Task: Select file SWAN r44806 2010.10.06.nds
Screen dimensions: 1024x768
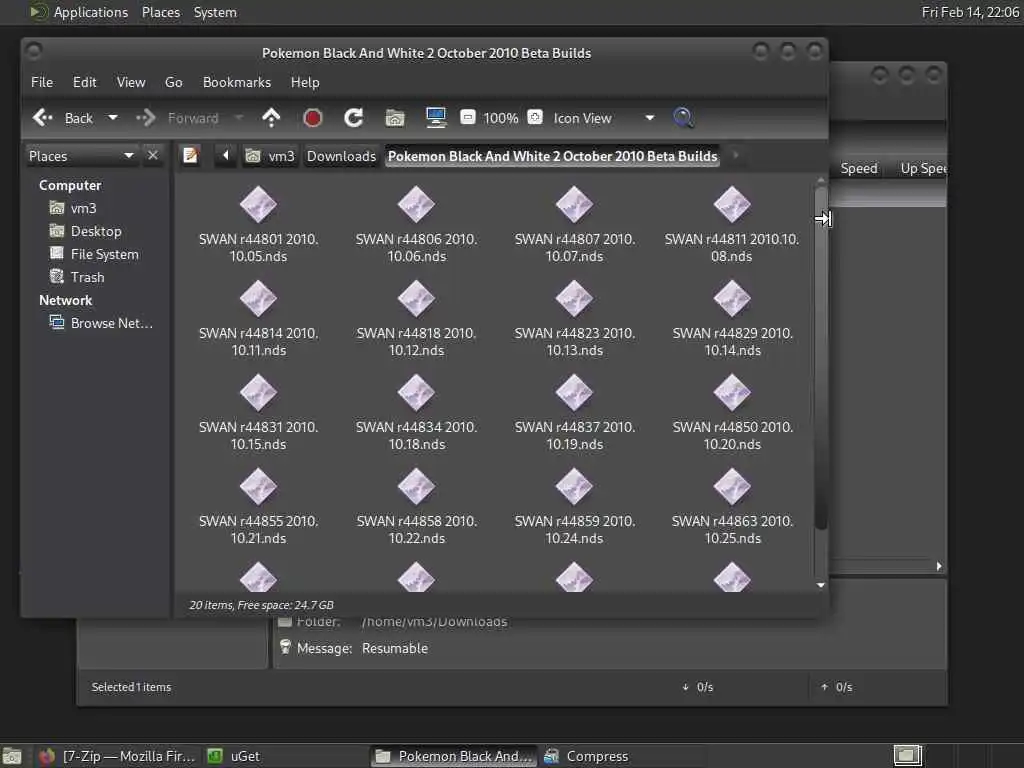Action: click(416, 224)
